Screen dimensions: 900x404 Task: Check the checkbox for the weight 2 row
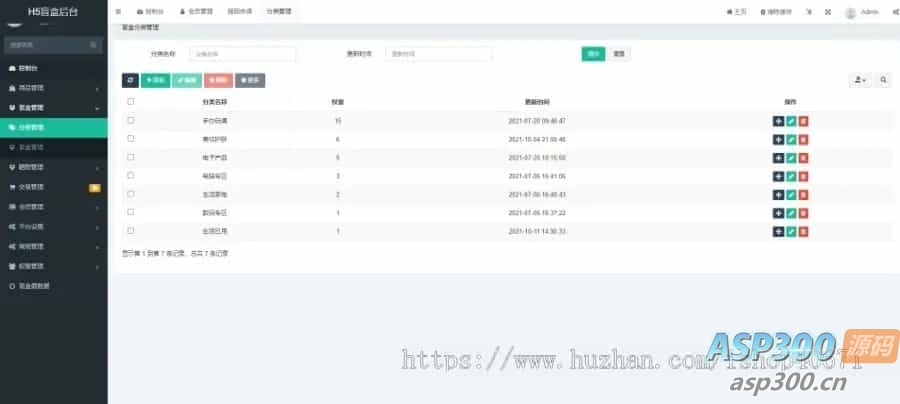coord(131,194)
